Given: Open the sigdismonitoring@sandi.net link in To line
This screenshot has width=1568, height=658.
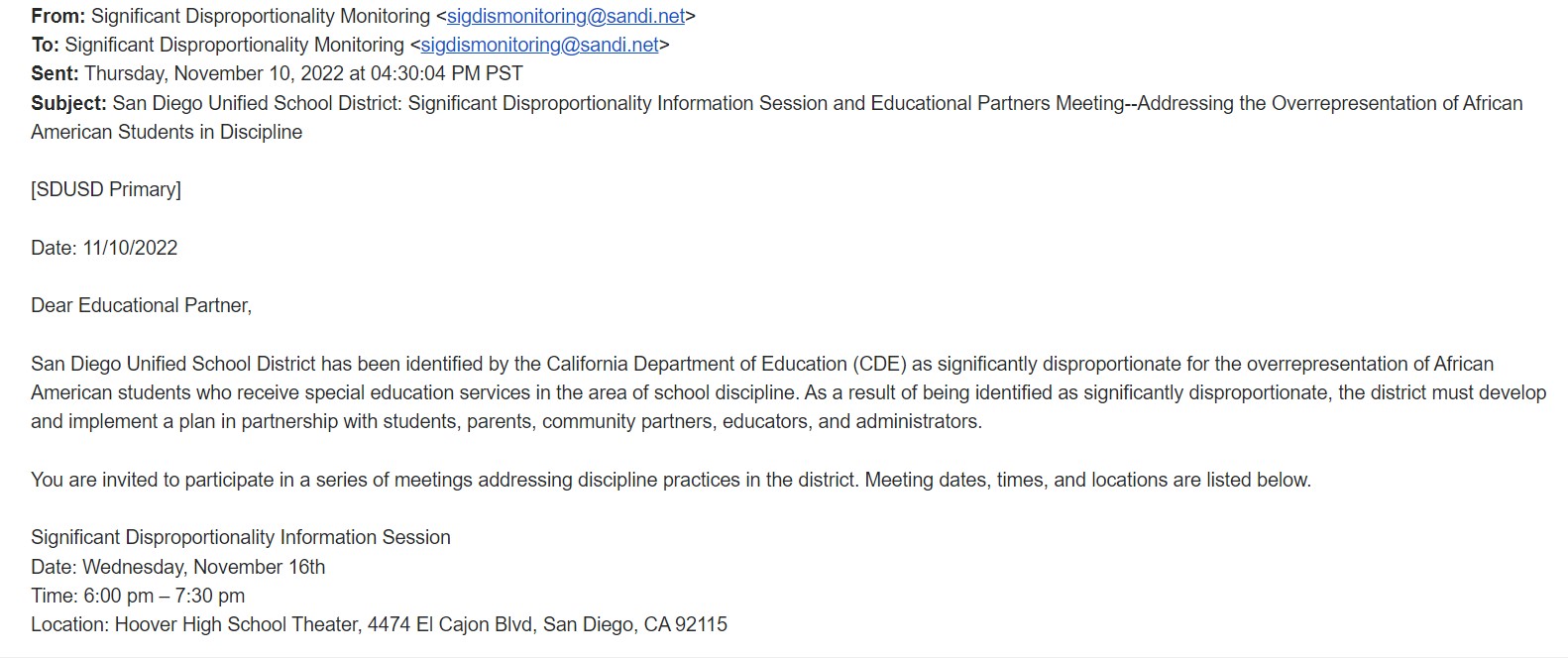Looking at the screenshot, I should tap(539, 45).
